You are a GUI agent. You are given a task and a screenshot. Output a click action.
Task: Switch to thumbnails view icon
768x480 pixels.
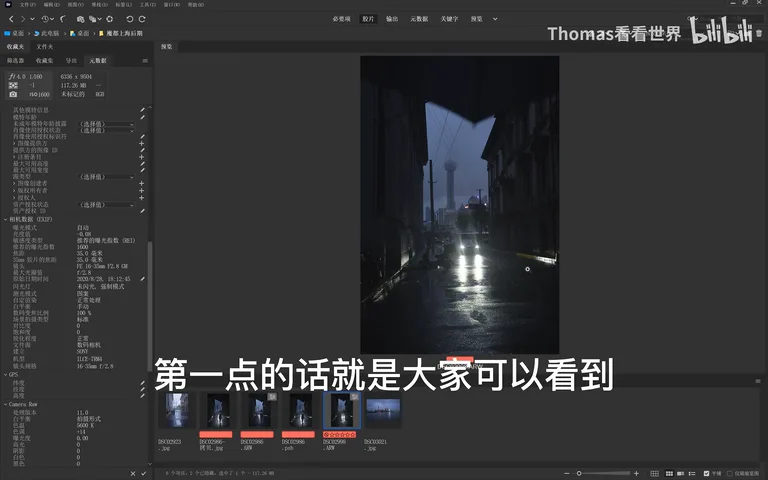pos(669,474)
